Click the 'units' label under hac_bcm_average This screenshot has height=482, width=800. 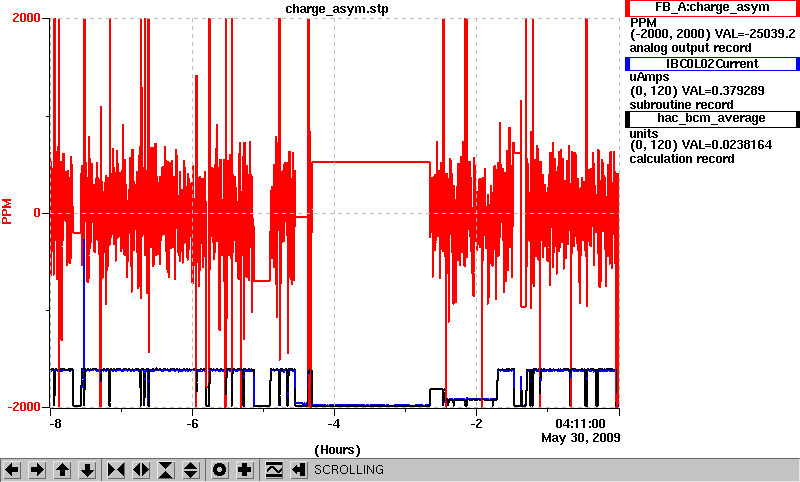point(644,134)
